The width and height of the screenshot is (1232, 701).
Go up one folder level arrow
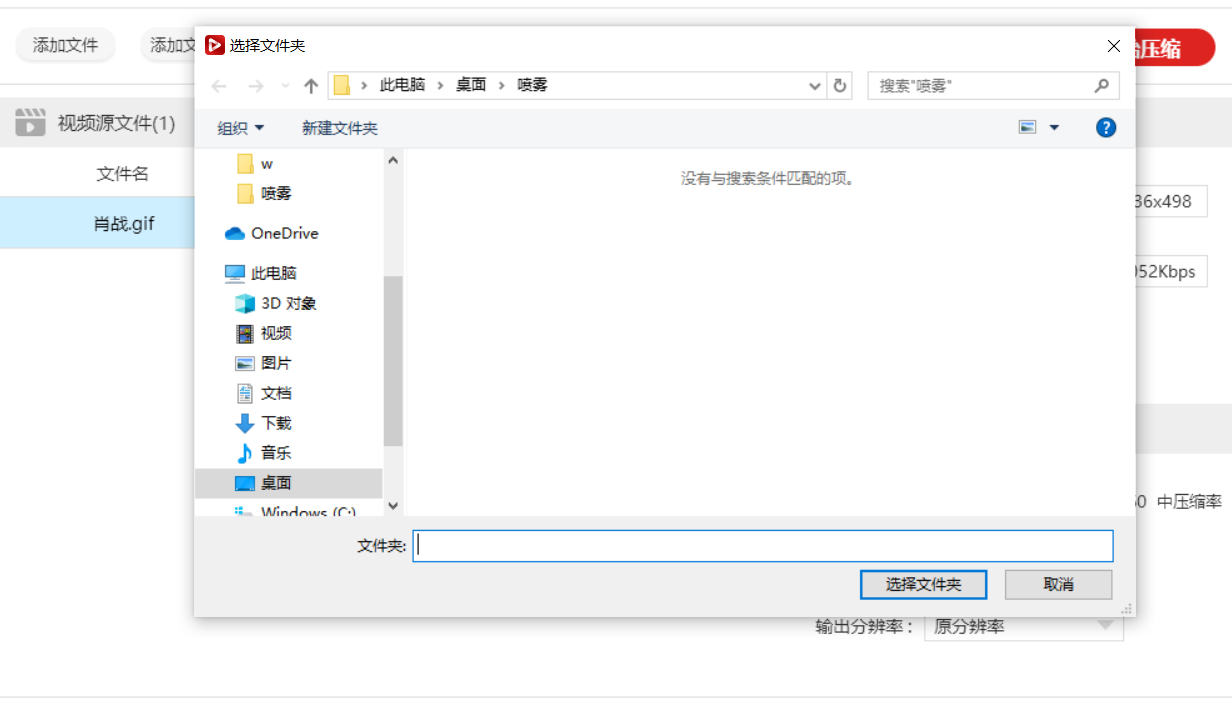click(311, 86)
